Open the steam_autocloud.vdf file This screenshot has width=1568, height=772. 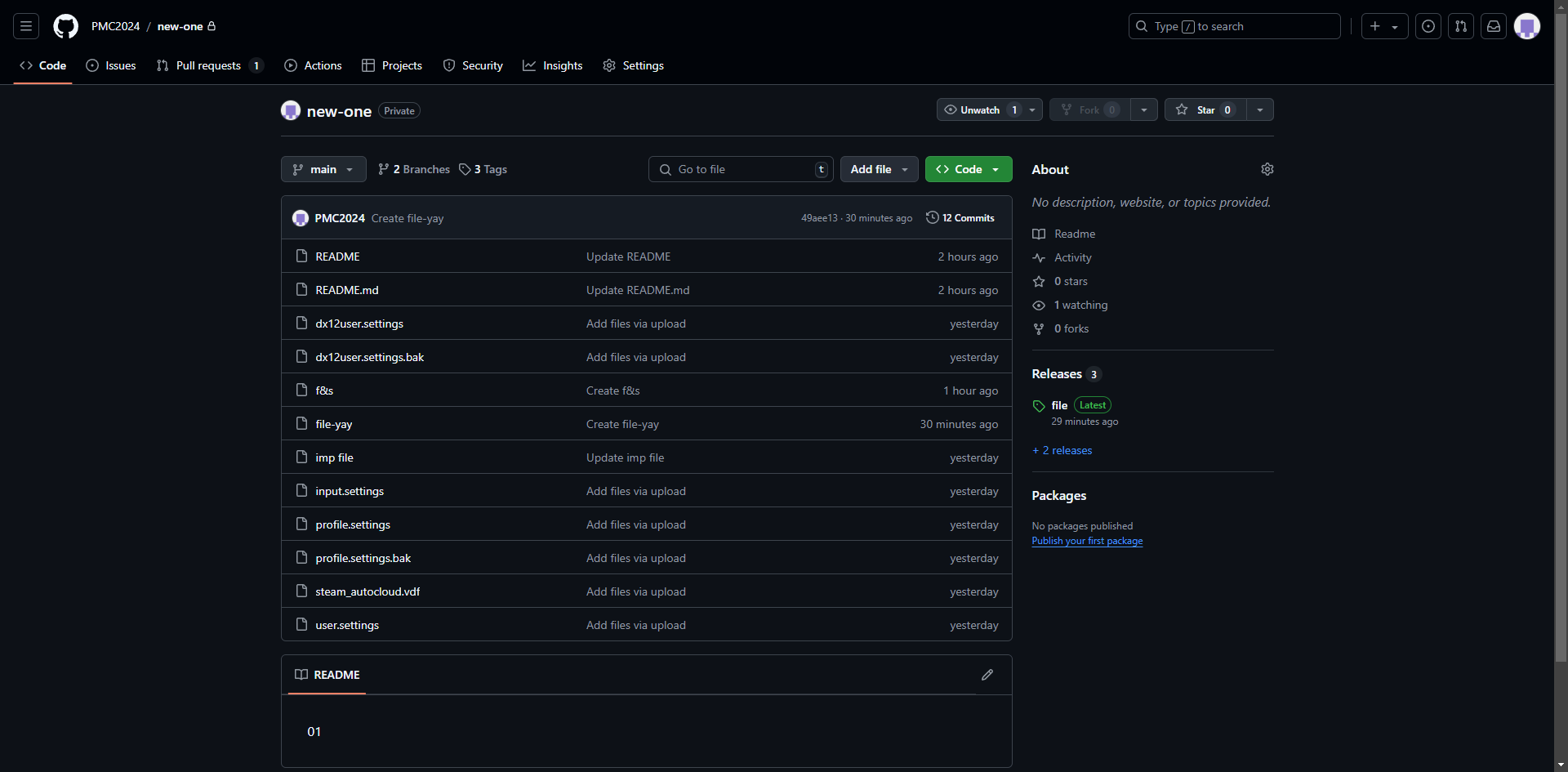tap(367, 591)
